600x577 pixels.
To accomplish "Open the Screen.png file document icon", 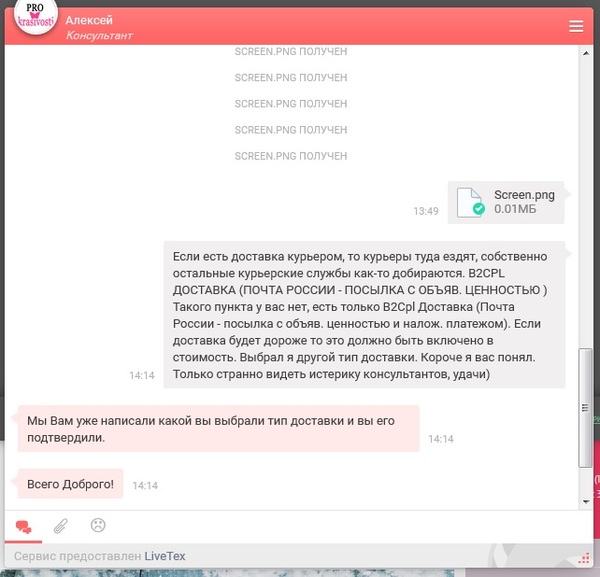I will click(470, 203).
